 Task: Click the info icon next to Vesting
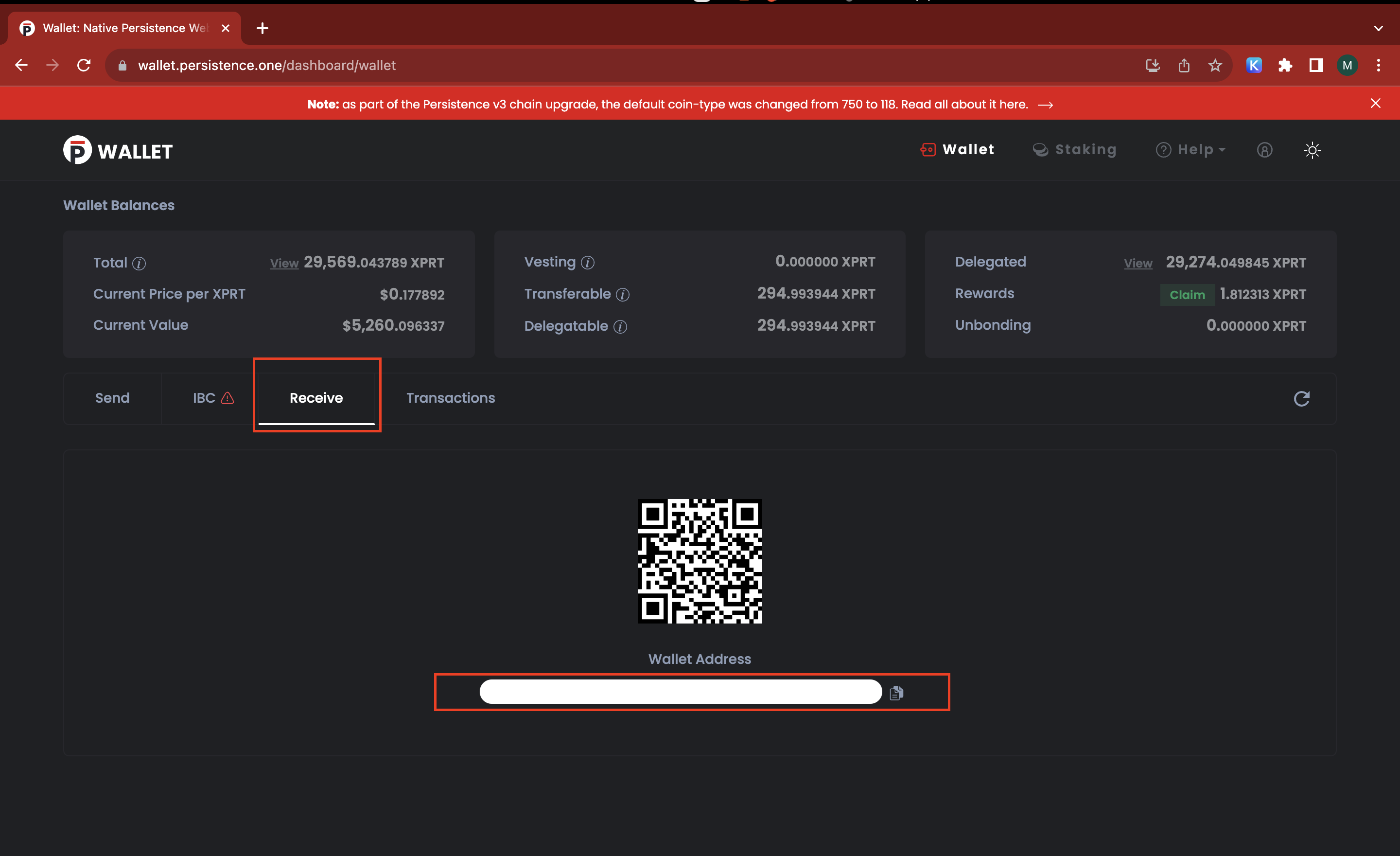click(x=588, y=262)
